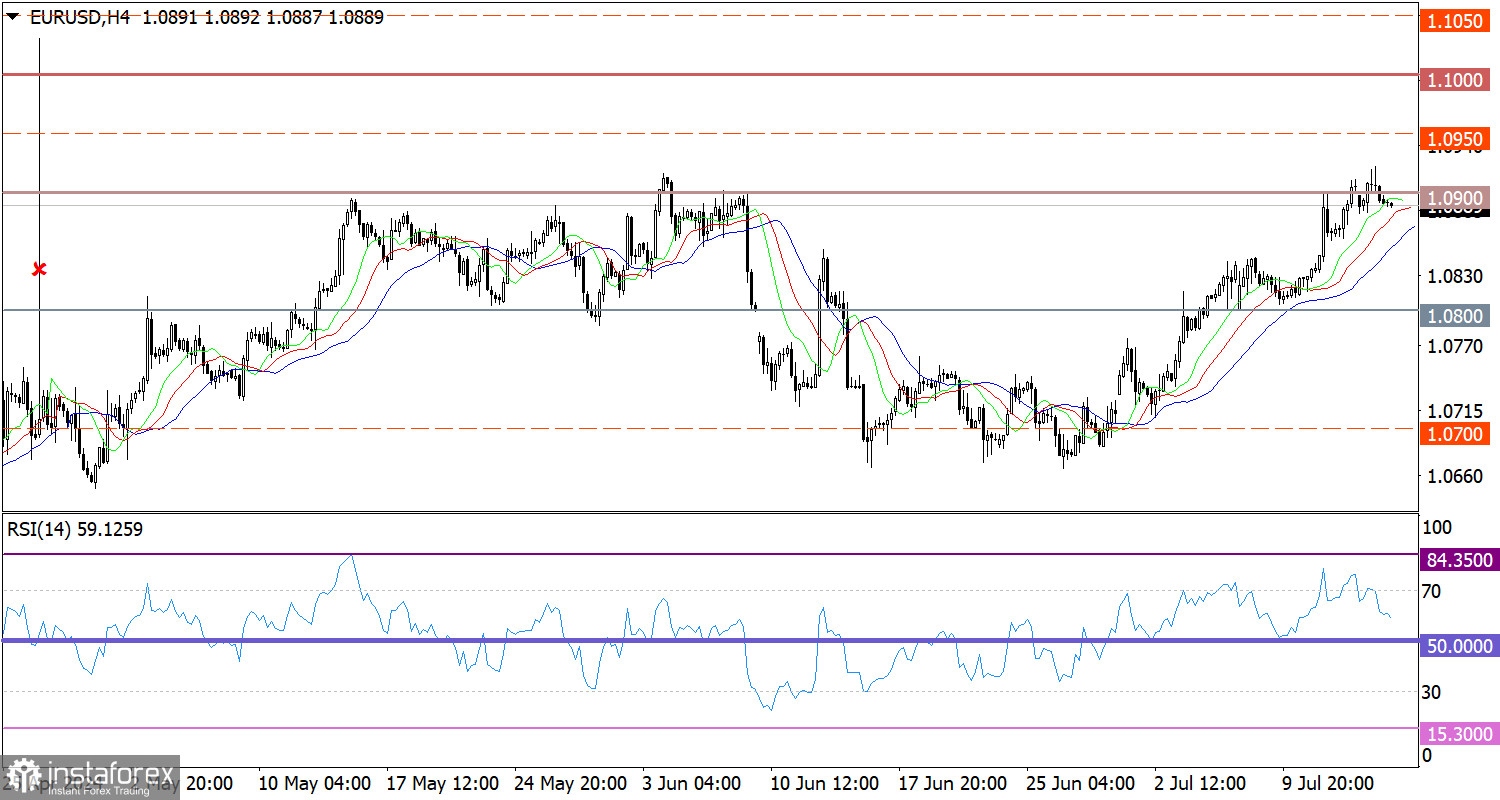This screenshot has width=1500, height=800.
Task: Click the 1.0830 price axis value
Action: tap(1453, 276)
